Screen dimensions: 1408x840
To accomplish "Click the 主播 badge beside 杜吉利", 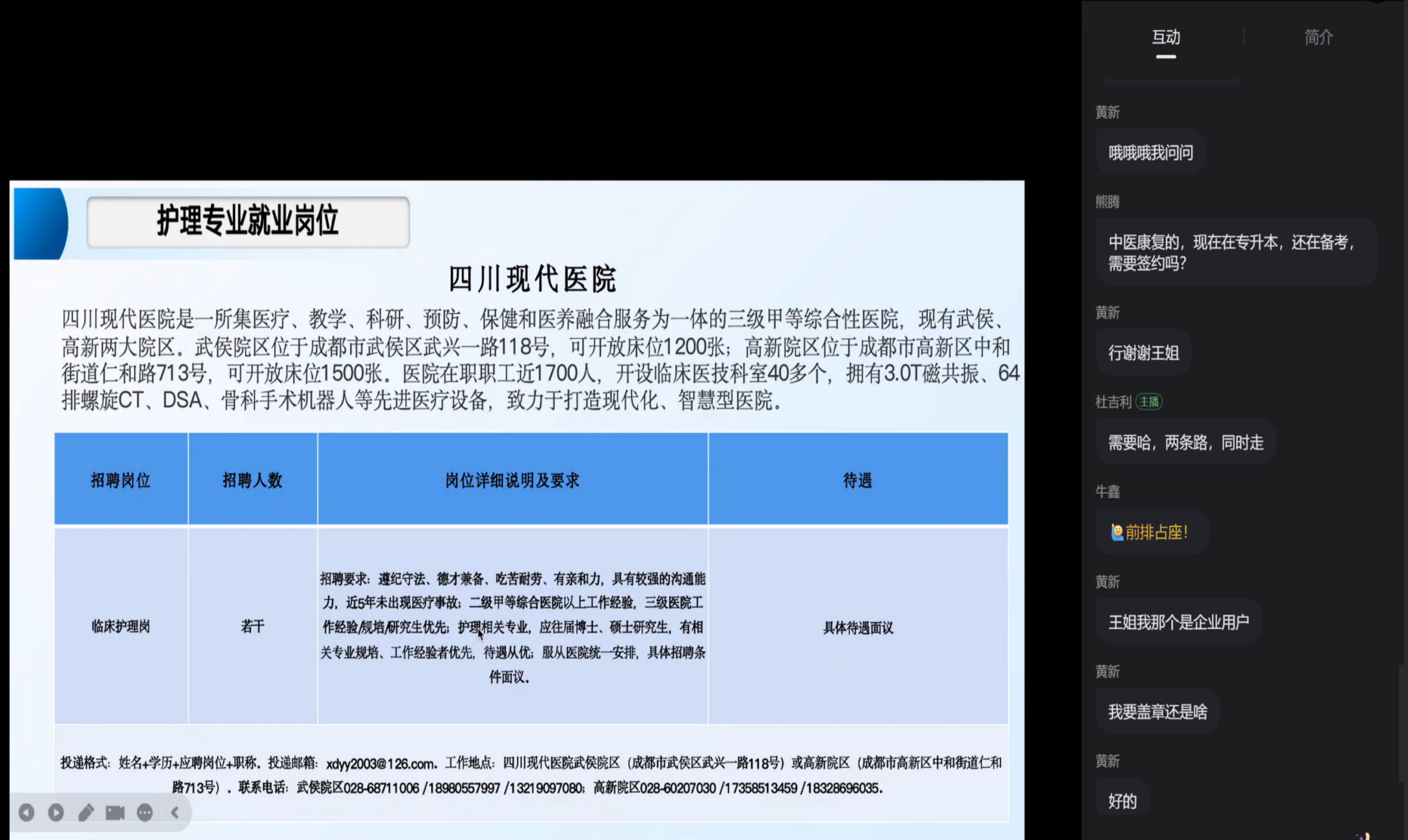I will coord(1149,402).
